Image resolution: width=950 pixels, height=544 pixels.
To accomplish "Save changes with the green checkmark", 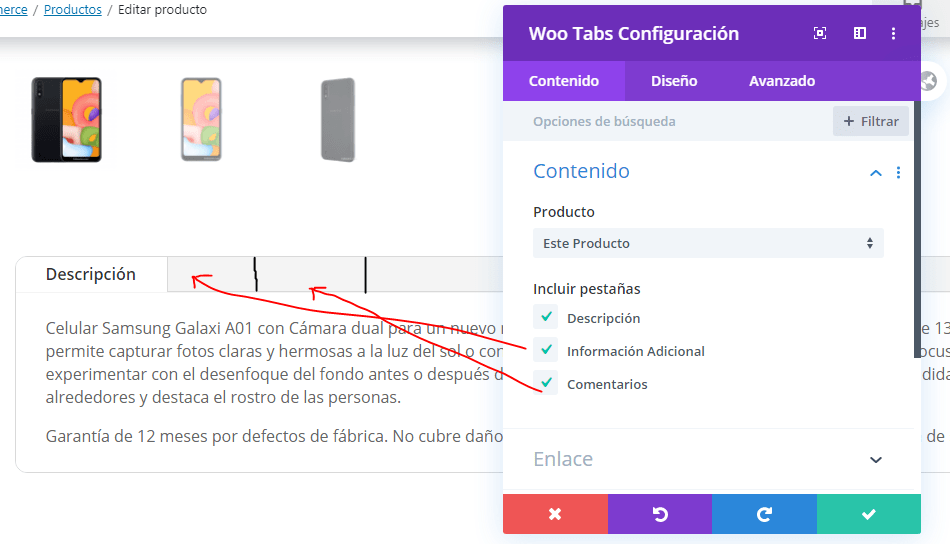I will coord(869,514).
